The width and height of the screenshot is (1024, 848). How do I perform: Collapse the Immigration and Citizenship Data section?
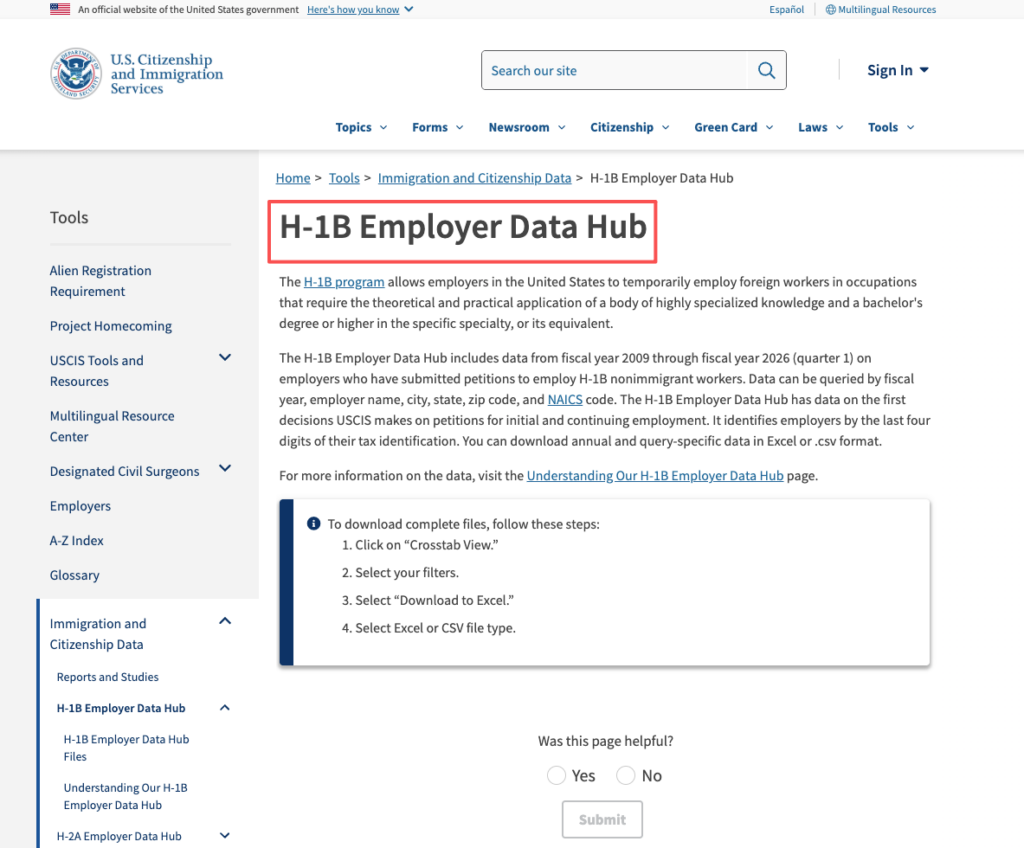click(225, 620)
